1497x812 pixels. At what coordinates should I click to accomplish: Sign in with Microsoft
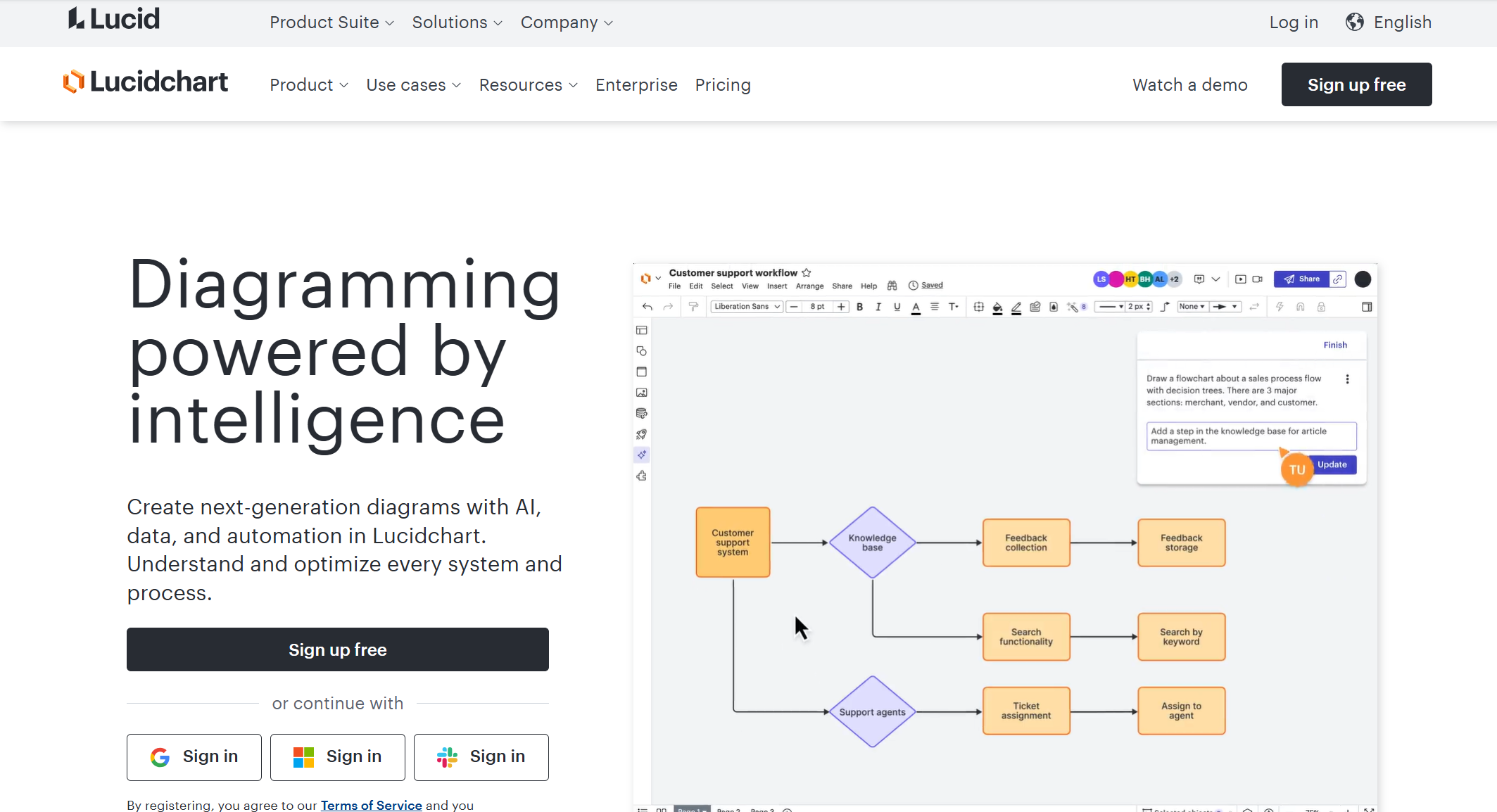(338, 757)
